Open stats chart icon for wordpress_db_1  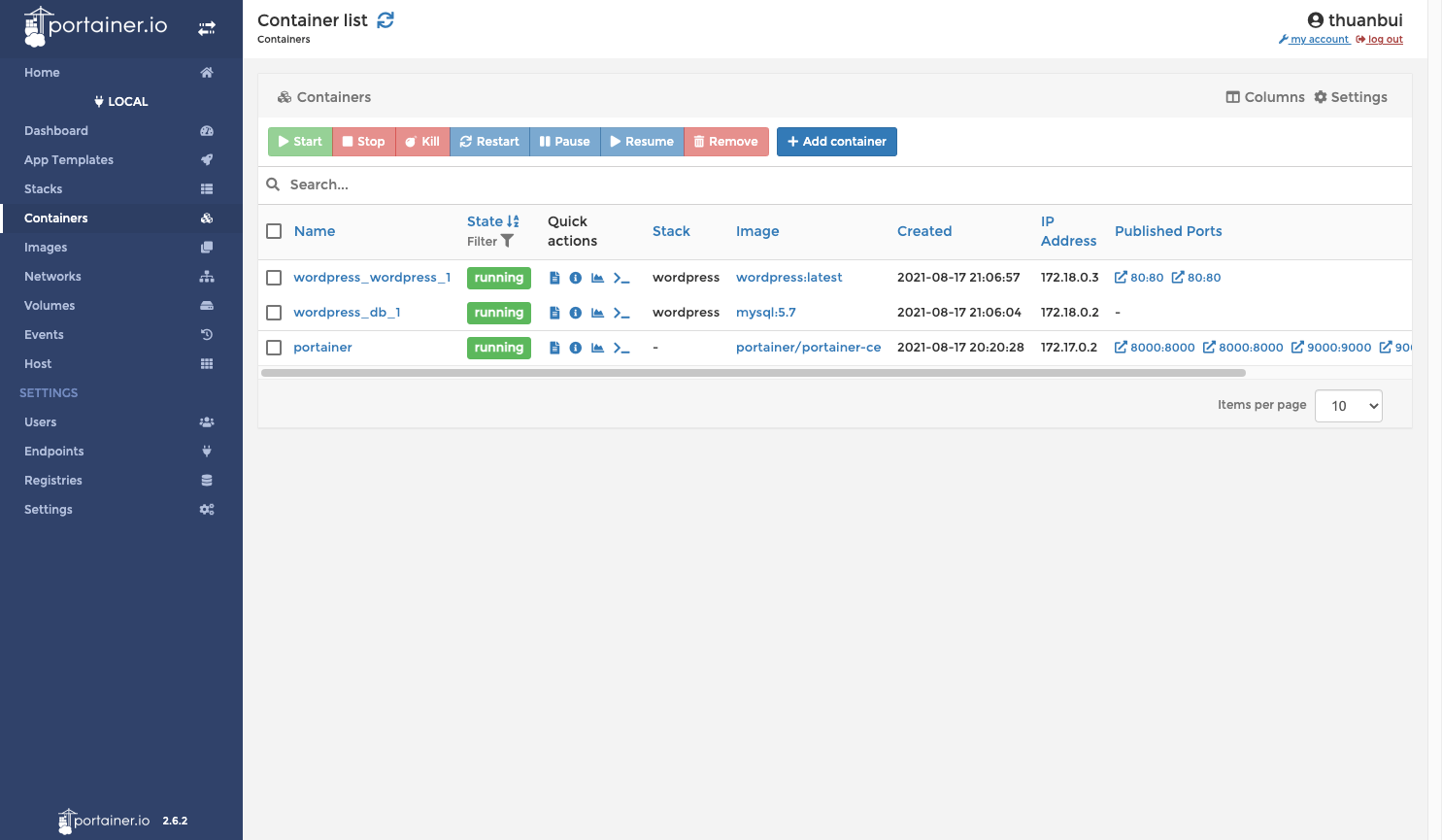pyautogui.click(x=598, y=313)
